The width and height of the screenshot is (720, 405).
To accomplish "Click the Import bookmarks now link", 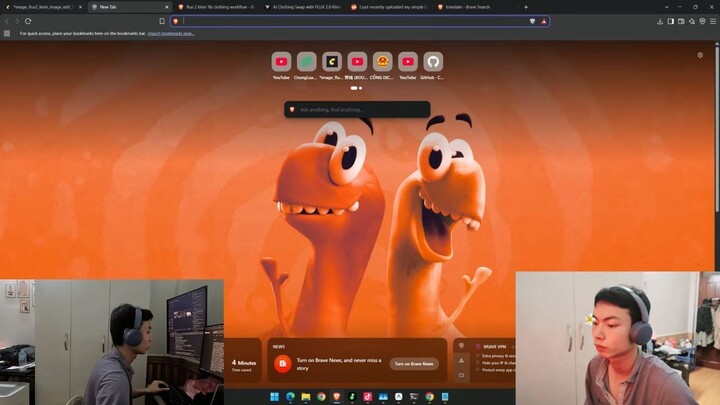I will click(x=171, y=34).
